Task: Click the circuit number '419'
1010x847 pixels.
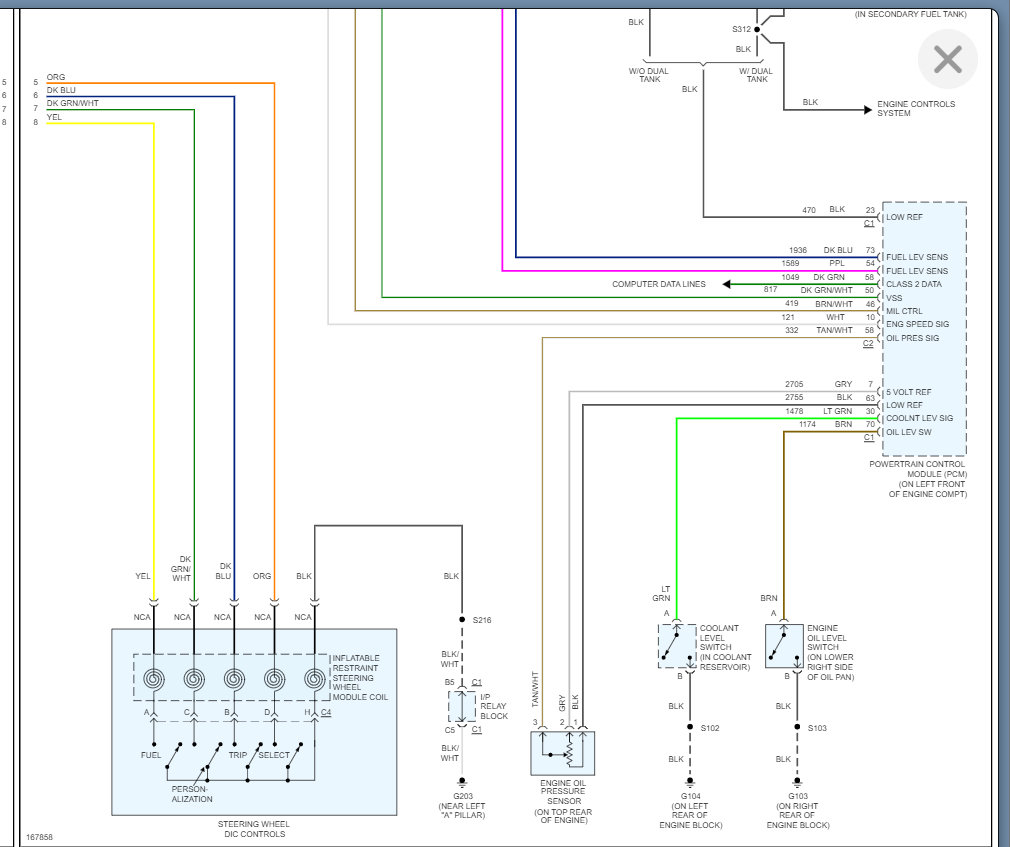Action: coord(792,303)
